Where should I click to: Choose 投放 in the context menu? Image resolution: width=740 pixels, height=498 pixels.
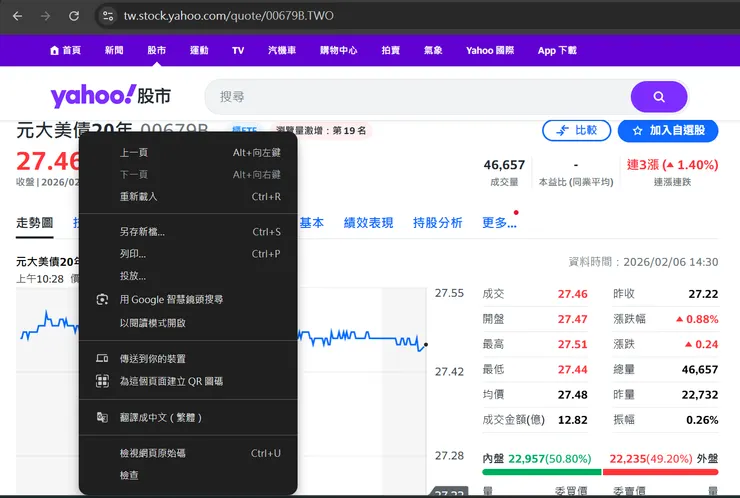click(188, 276)
